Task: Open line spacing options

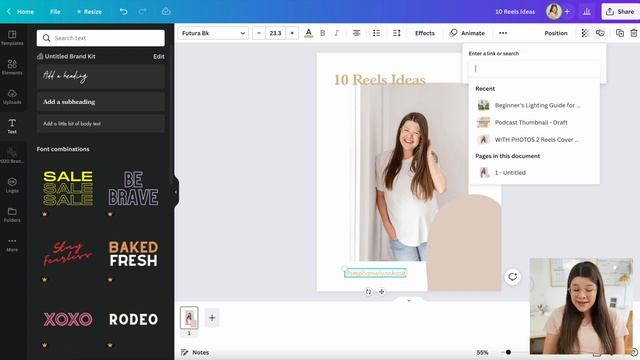Action: coord(396,33)
